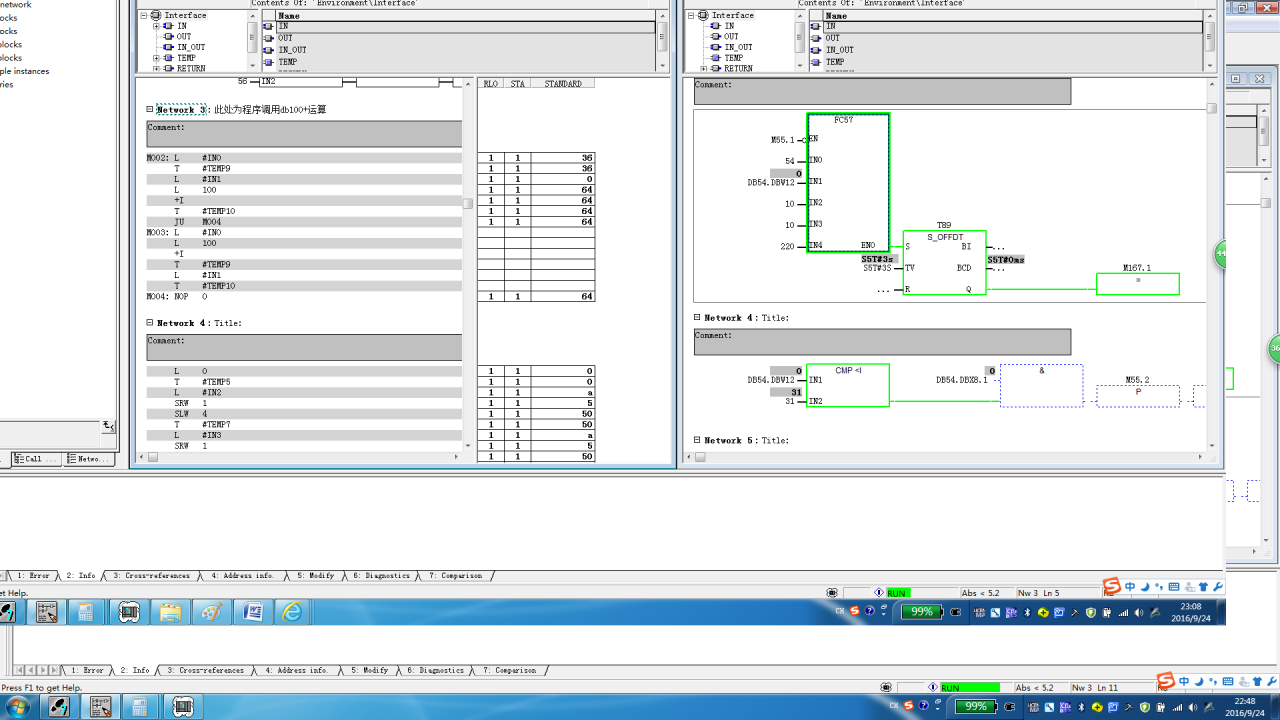This screenshot has width=1280, height=720.
Task: Select the dashed AND (&) logic box
Action: coord(1041,385)
